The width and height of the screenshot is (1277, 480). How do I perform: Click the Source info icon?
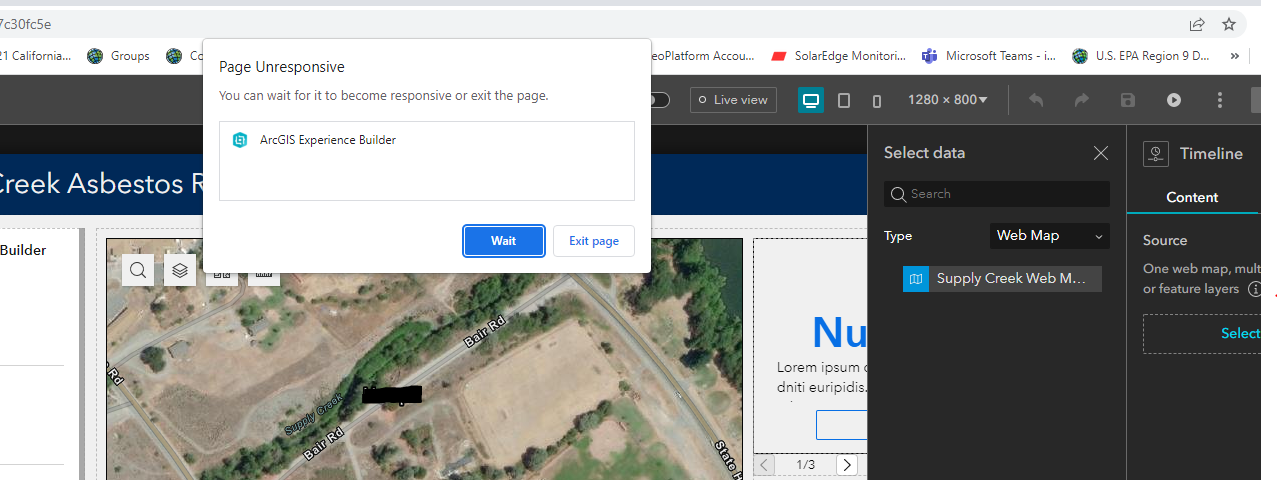coord(1254,289)
